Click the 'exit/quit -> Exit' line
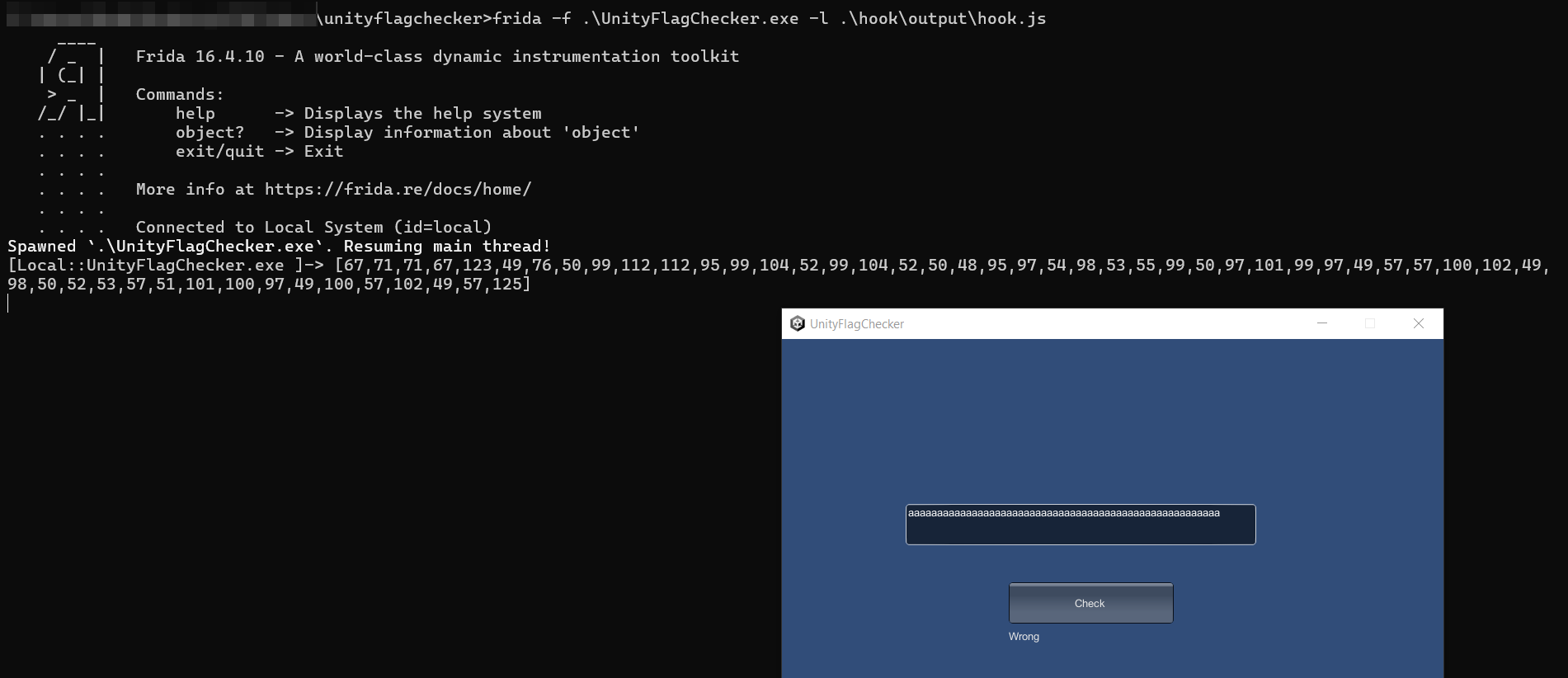The image size is (1568, 678). click(259, 151)
